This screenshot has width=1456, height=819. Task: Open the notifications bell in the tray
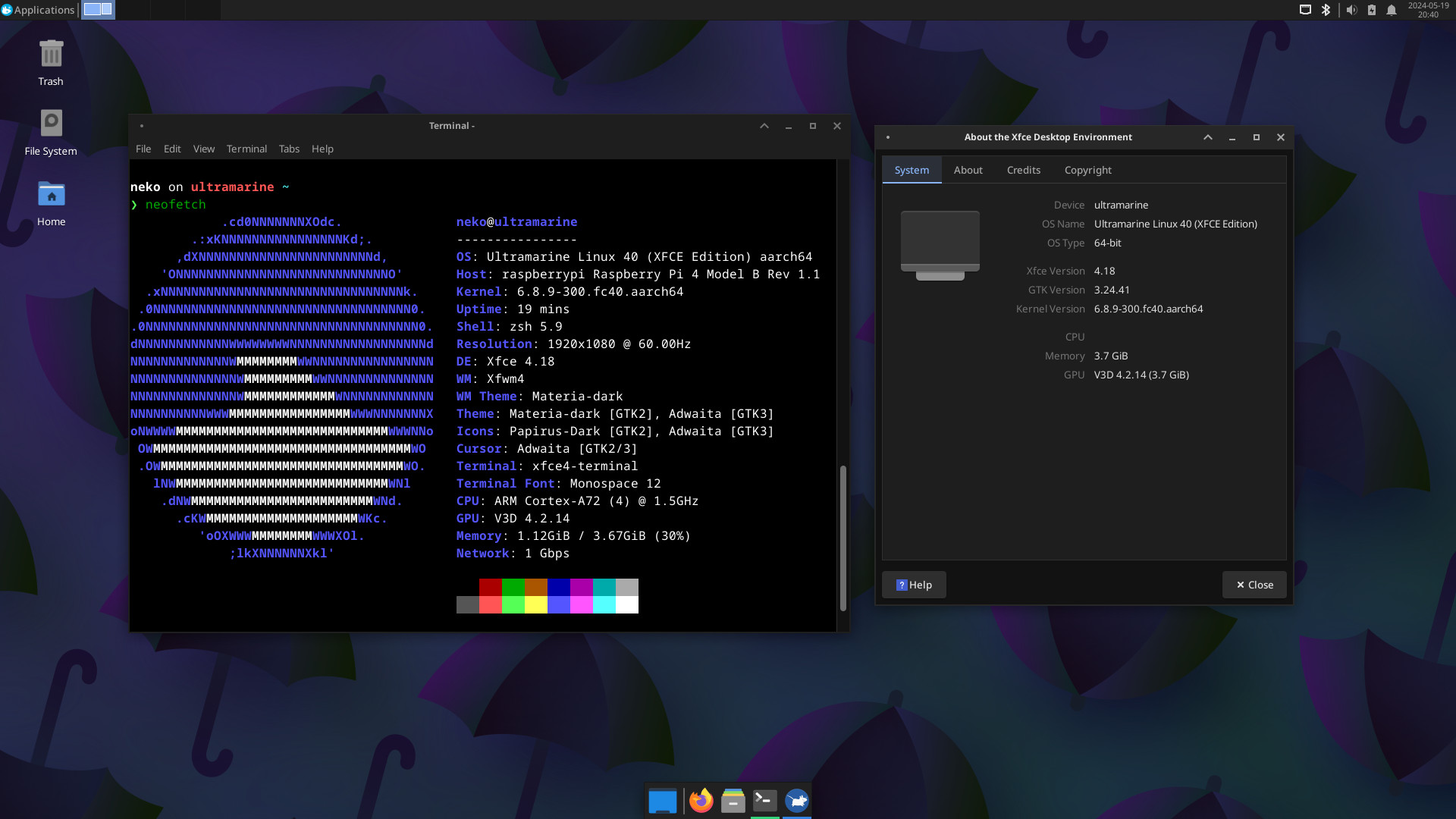[x=1392, y=10]
